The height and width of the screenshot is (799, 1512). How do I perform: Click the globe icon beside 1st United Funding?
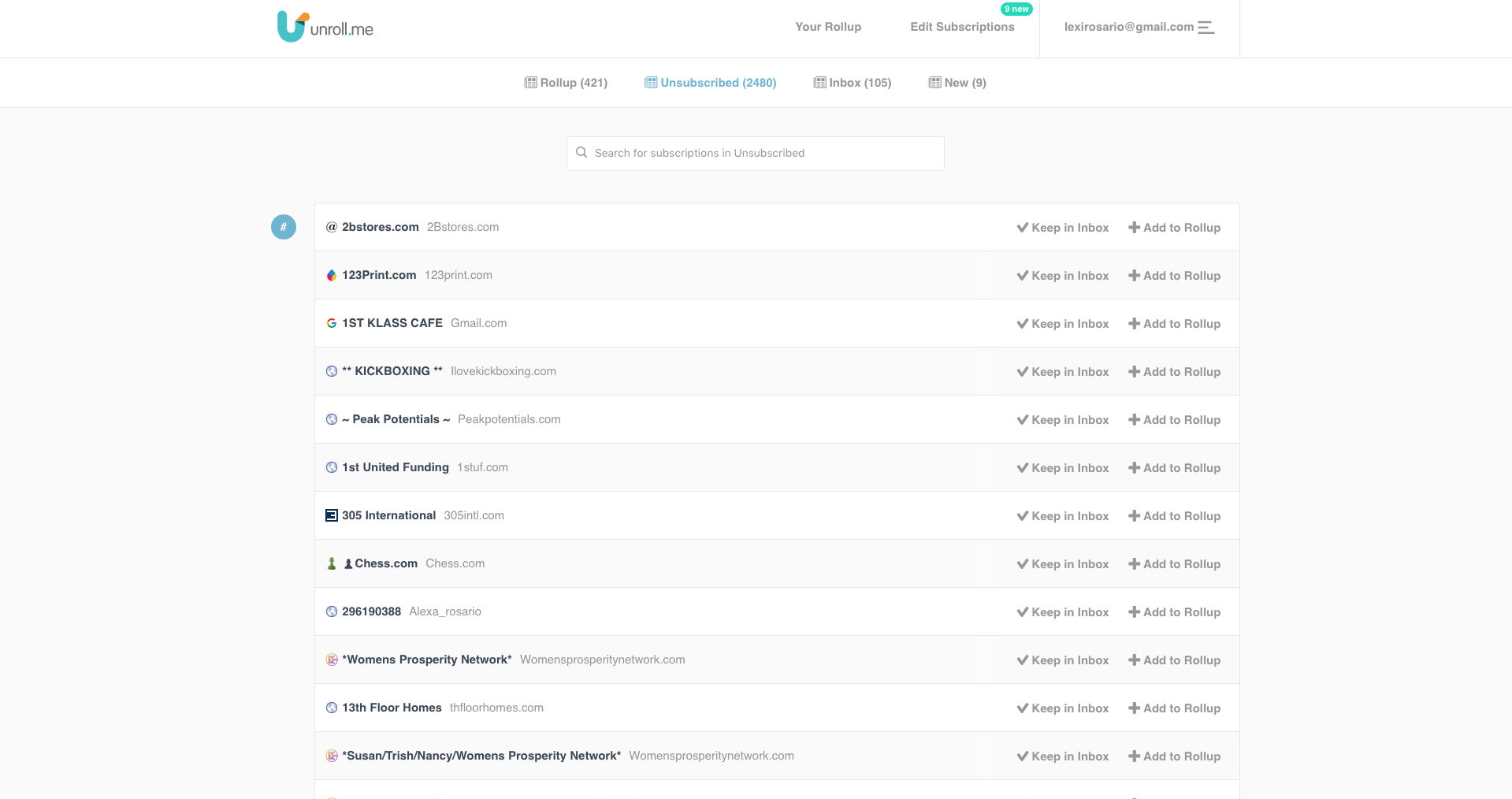pyautogui.click(x=332, y=467)
